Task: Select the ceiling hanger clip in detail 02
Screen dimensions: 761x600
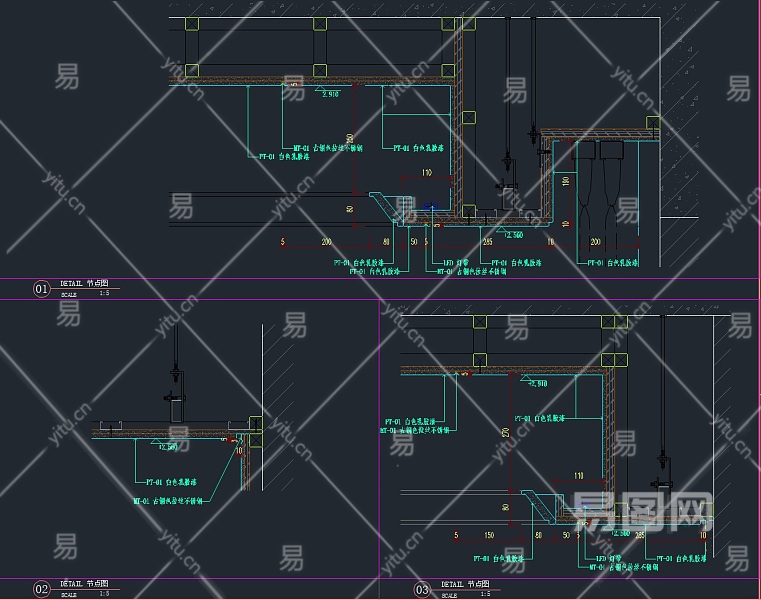Action: pyautogui.click(x=175, y=401)
